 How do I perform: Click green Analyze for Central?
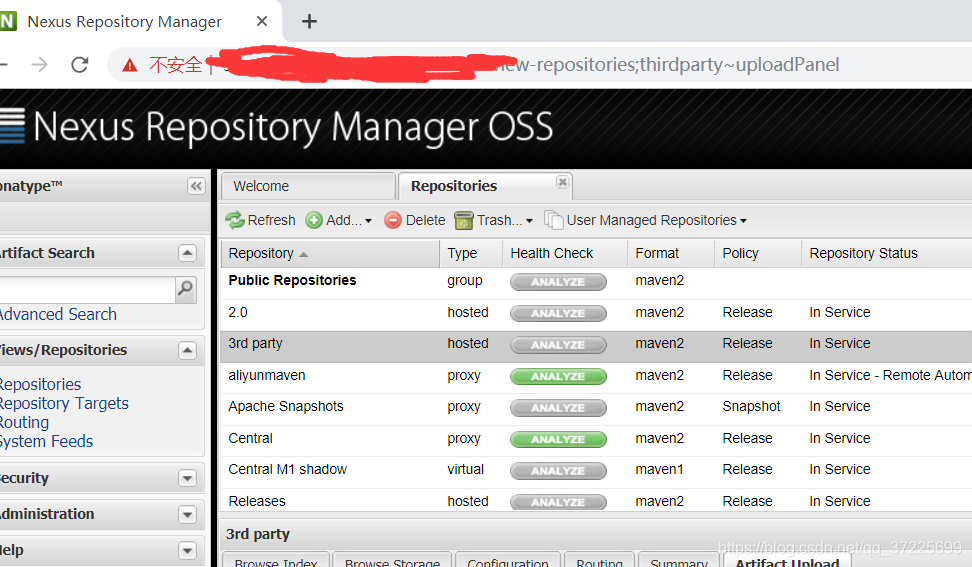(558, 439)
